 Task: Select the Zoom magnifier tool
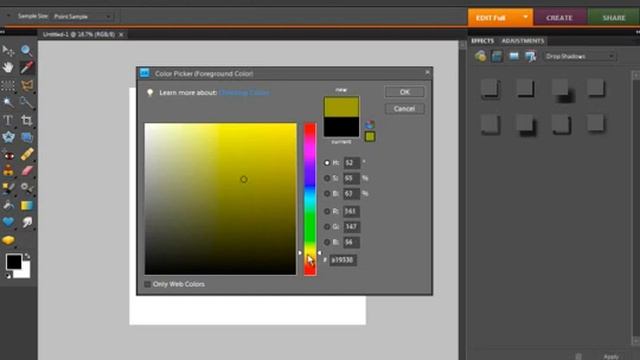(27, 51)
